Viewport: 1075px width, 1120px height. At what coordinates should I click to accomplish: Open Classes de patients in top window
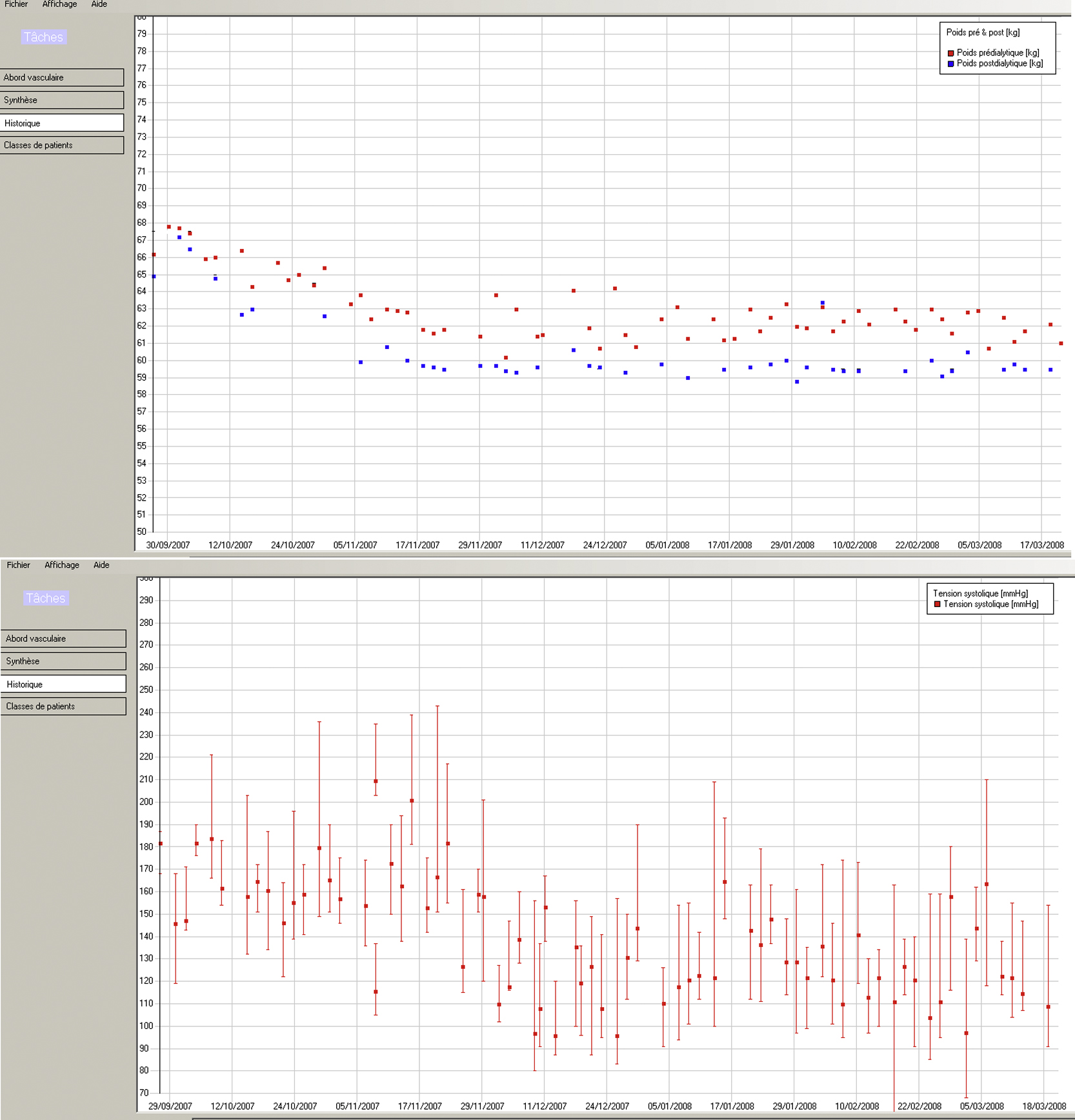(x=62, y=145)
